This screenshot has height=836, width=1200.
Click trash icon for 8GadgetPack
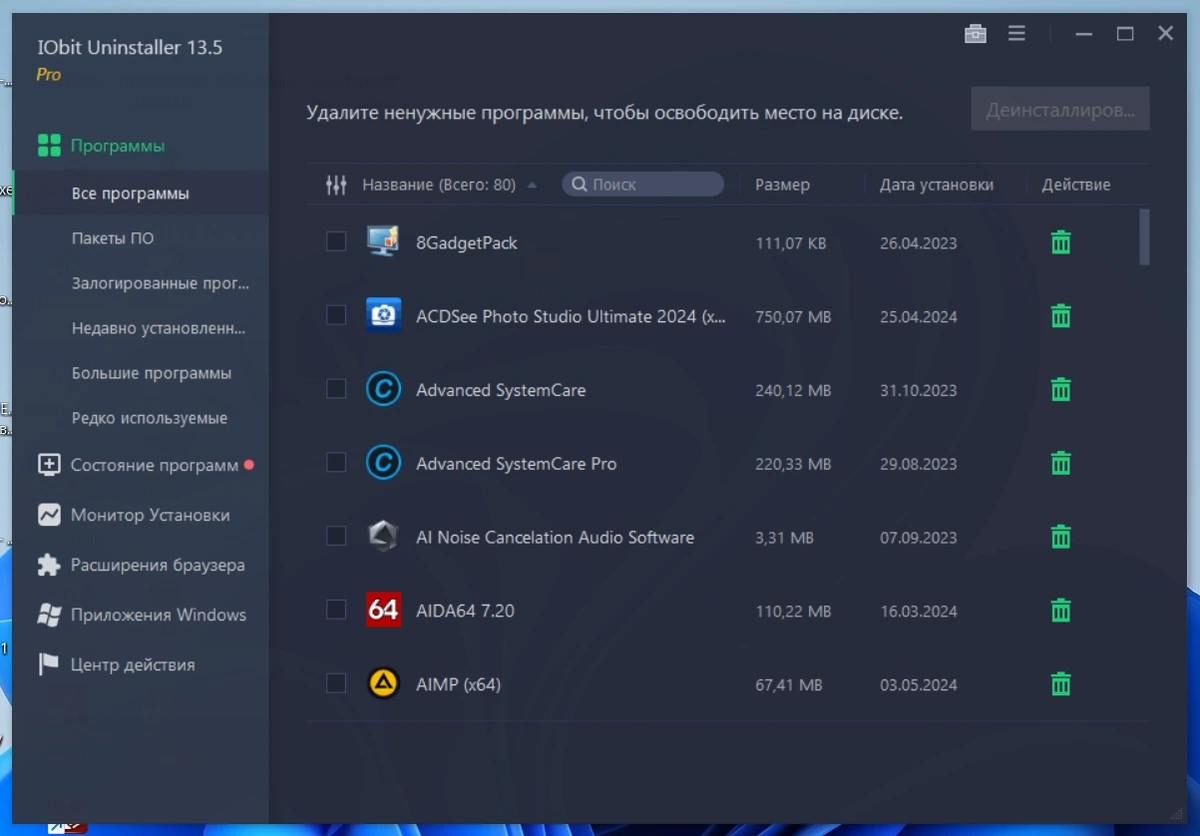point(1061,242)
